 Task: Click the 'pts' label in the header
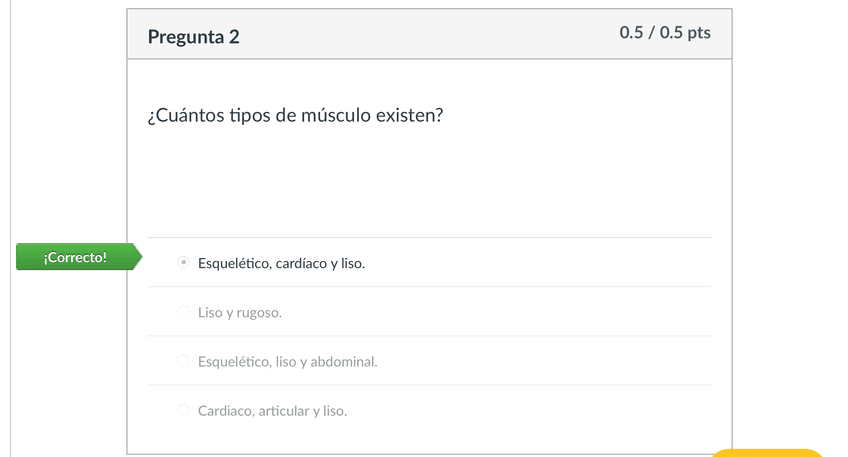point(699,32)
